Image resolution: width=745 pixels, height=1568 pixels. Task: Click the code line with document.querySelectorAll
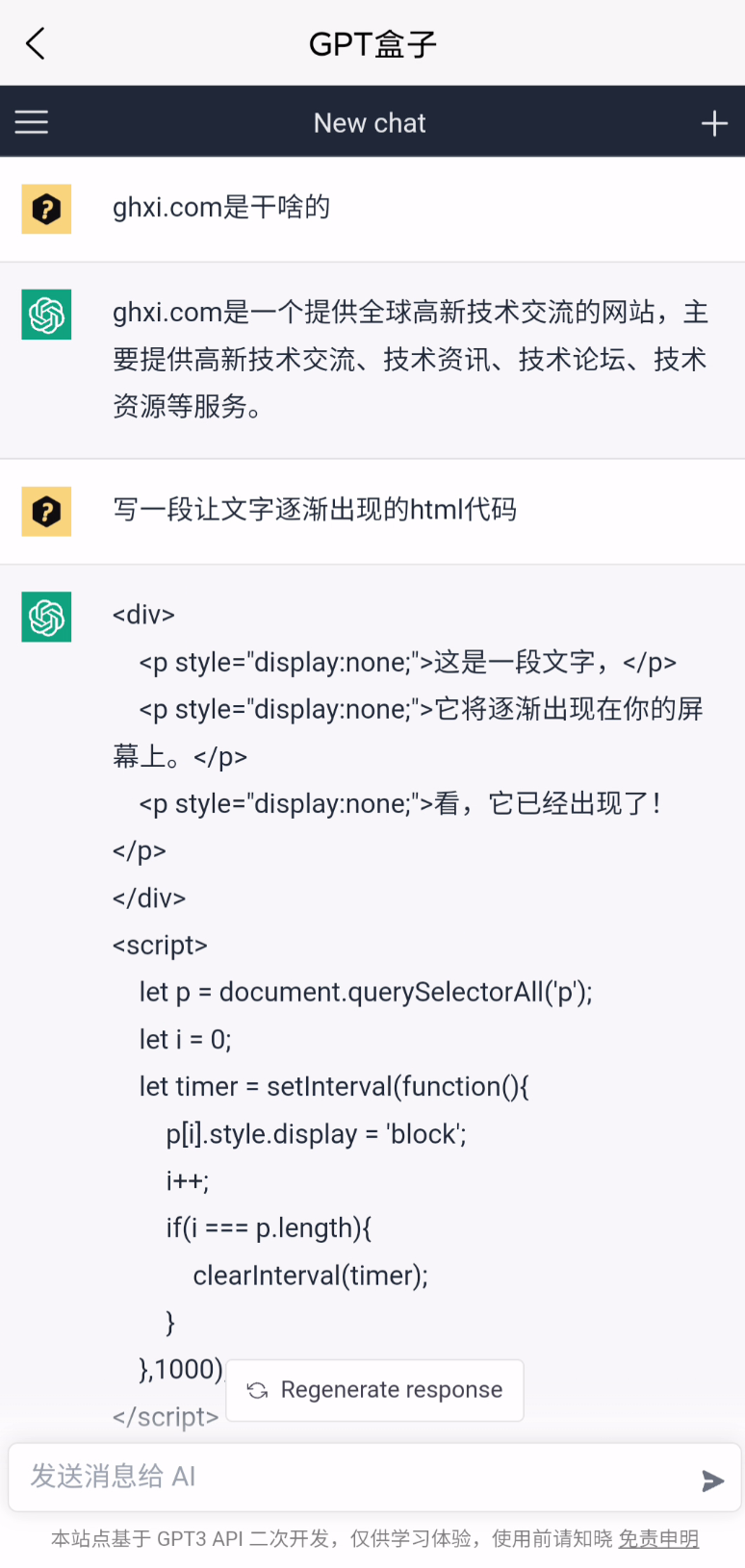(366, 992)
